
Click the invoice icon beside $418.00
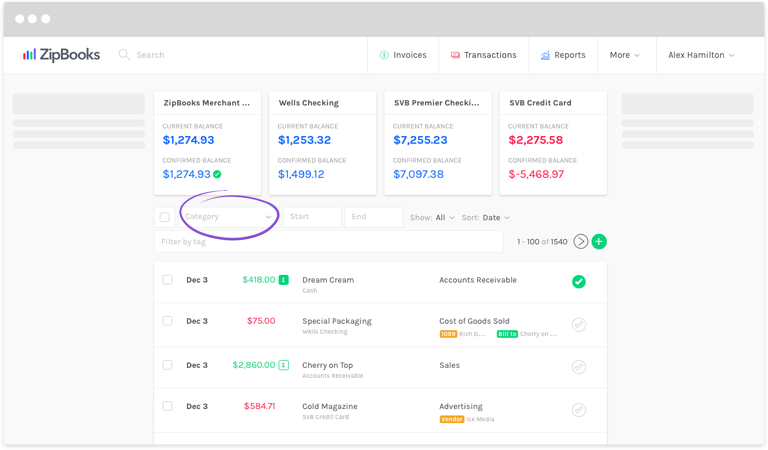284,280
